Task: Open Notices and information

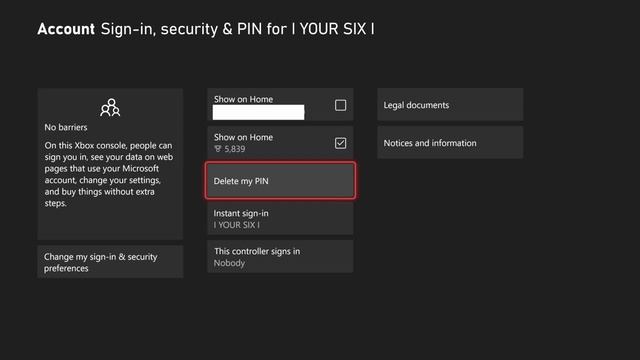Action: pyautogui.click(x=450, y=143)
